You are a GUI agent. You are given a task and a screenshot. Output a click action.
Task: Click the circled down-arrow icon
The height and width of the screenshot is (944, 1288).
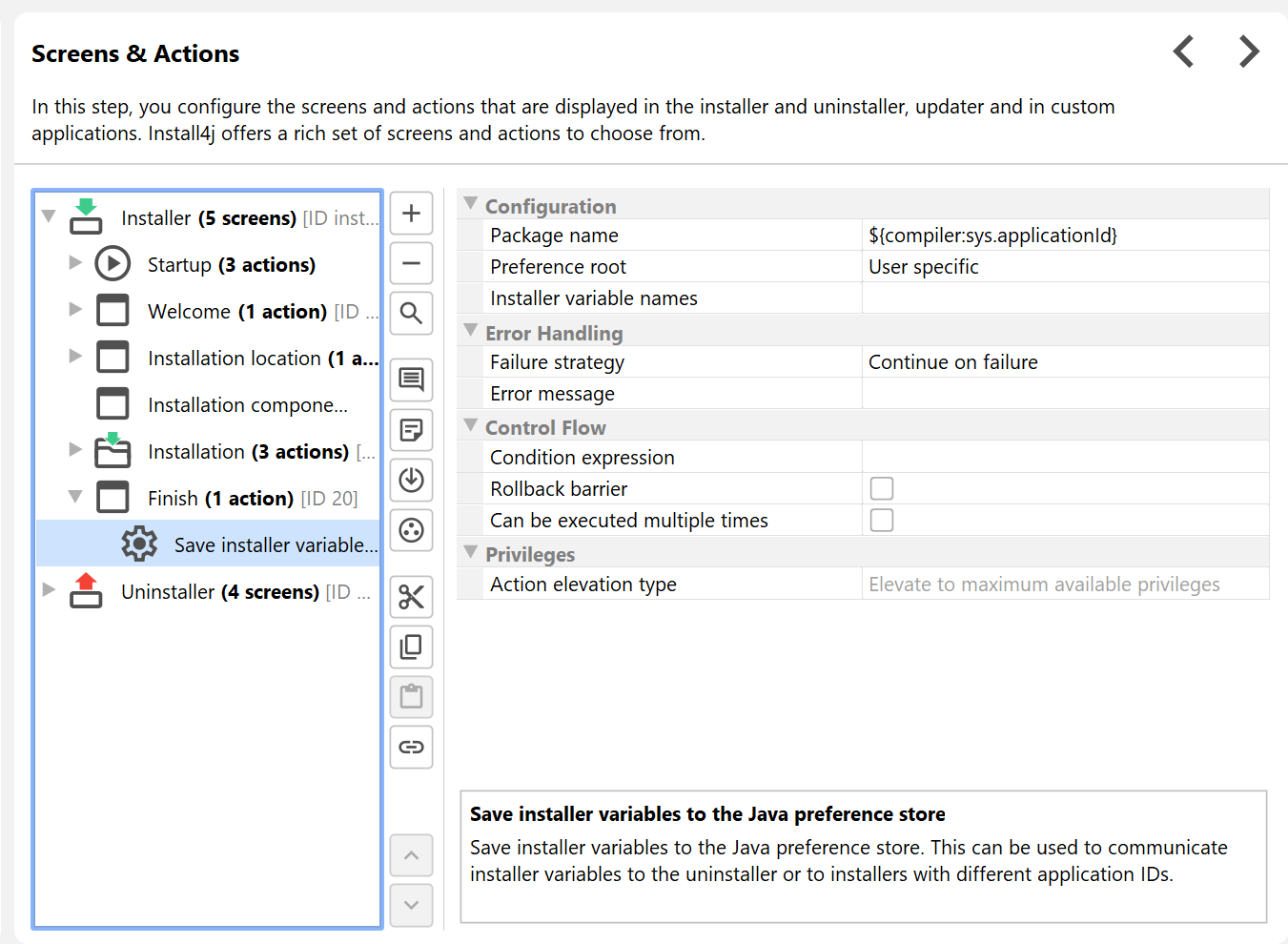pyautogui.click(x=411, y=480)
